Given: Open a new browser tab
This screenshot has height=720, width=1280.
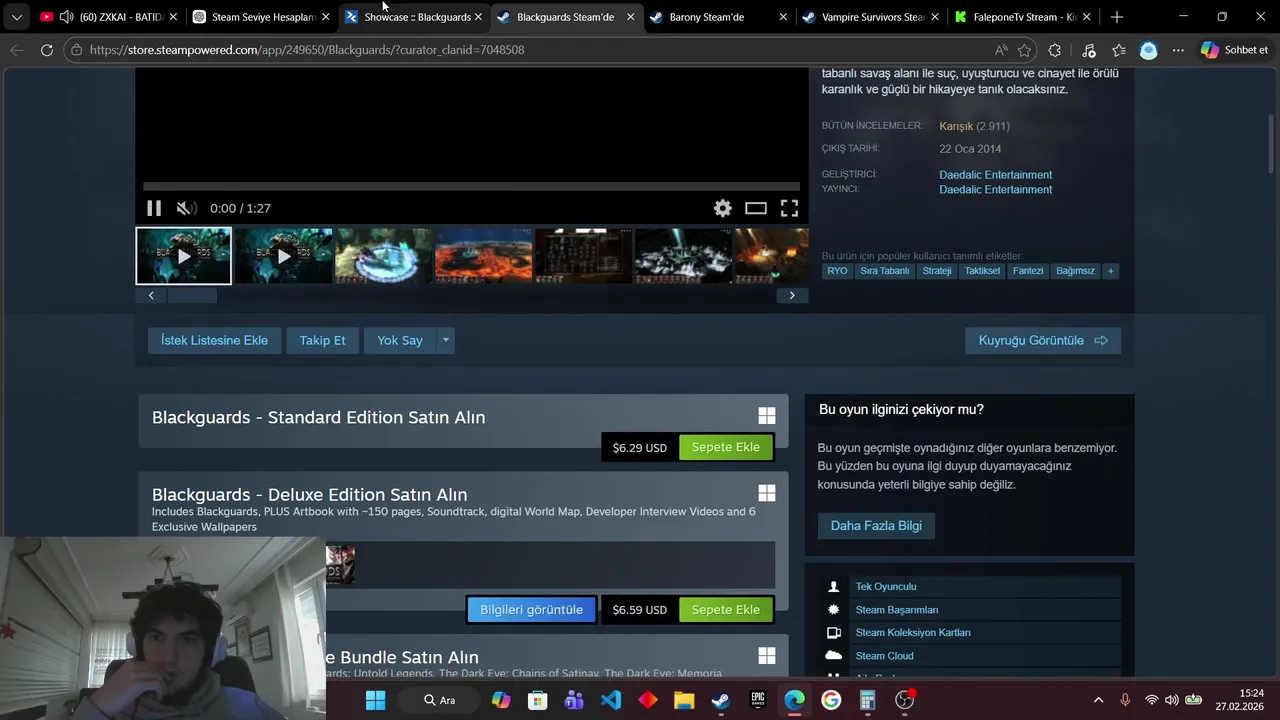Looking at the screenshot, I should pos(1117,17).
